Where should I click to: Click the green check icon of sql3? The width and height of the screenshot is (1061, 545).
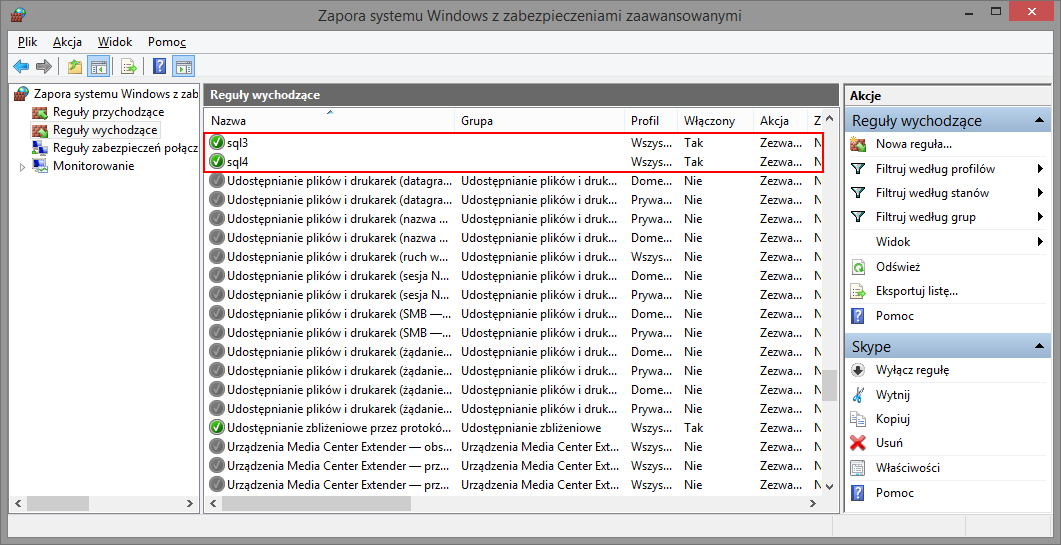(217, 143)
